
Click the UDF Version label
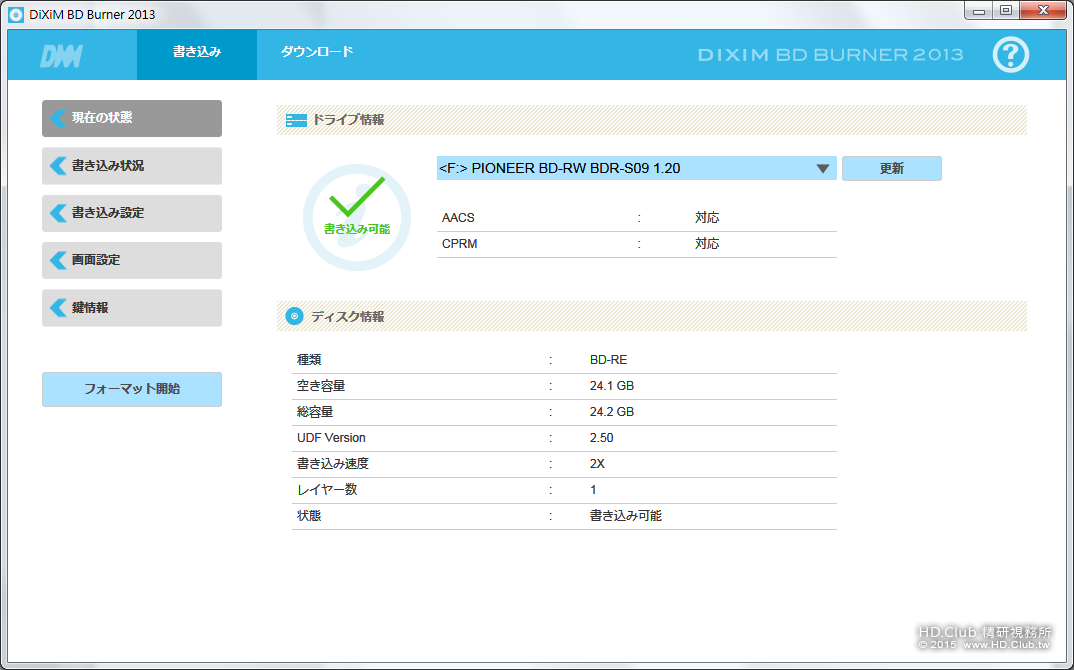click(331, 438)
